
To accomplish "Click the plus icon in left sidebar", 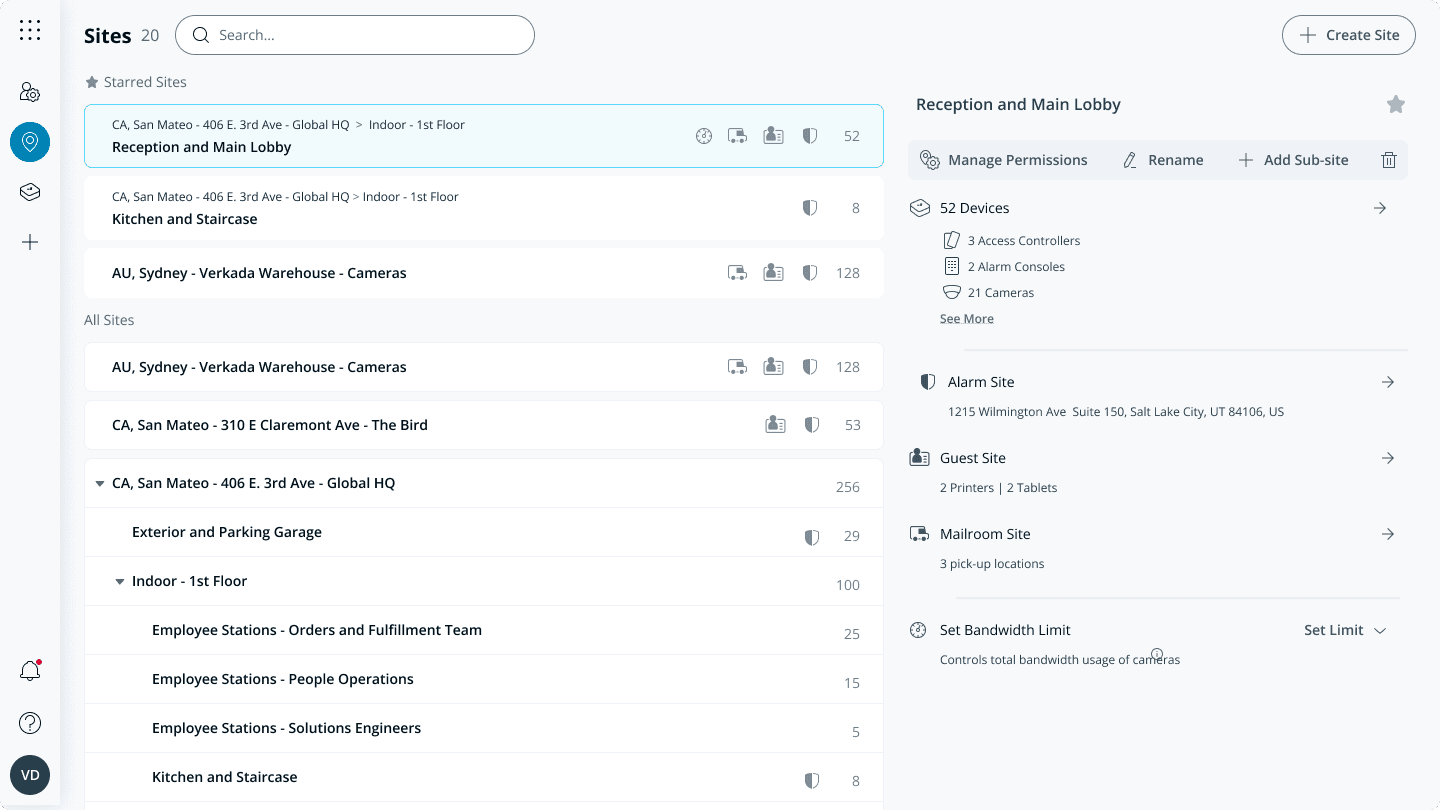I will point(30,242).
